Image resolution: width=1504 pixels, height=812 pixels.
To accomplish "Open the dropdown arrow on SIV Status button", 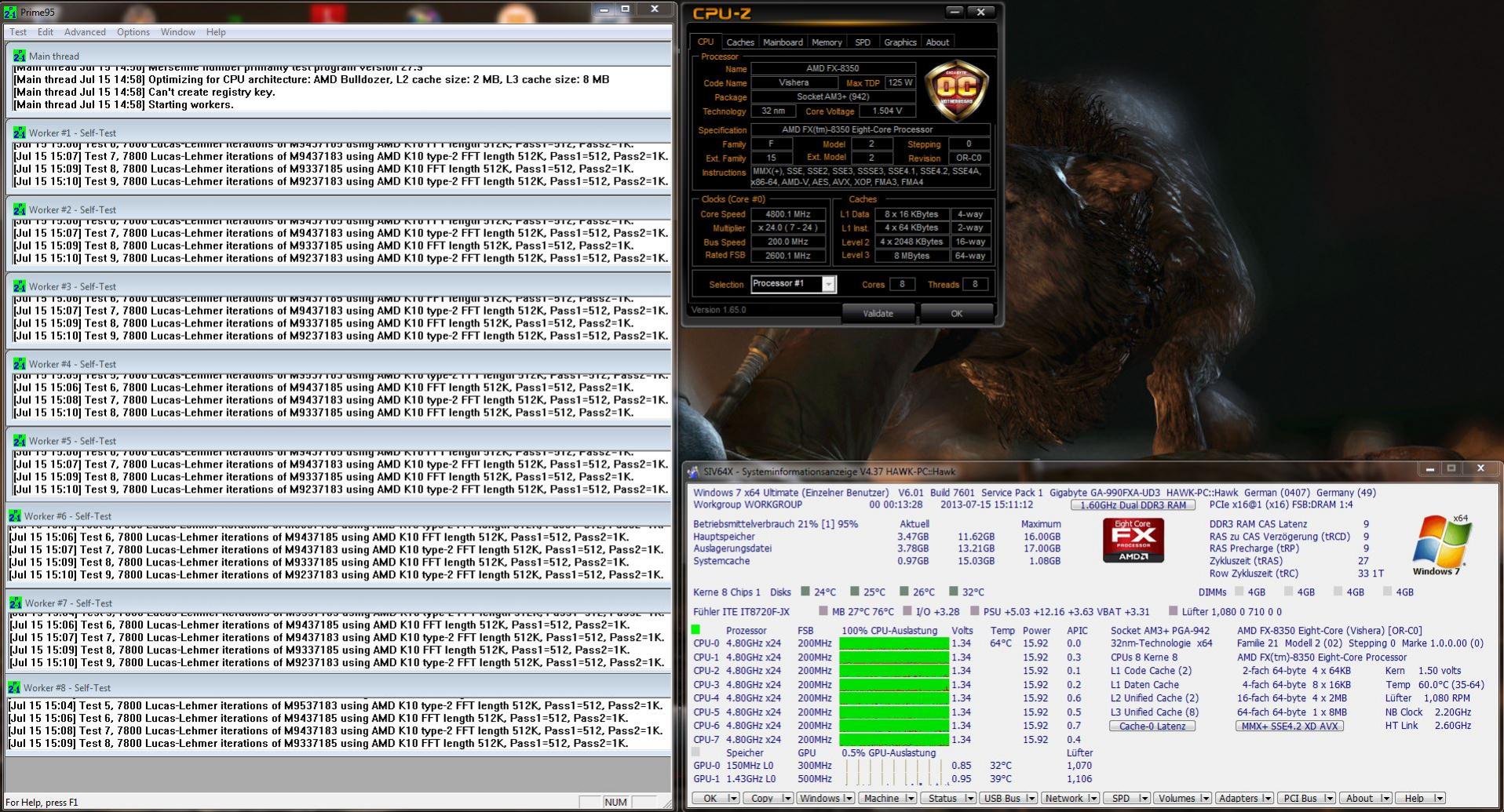I will click(969, 798).
